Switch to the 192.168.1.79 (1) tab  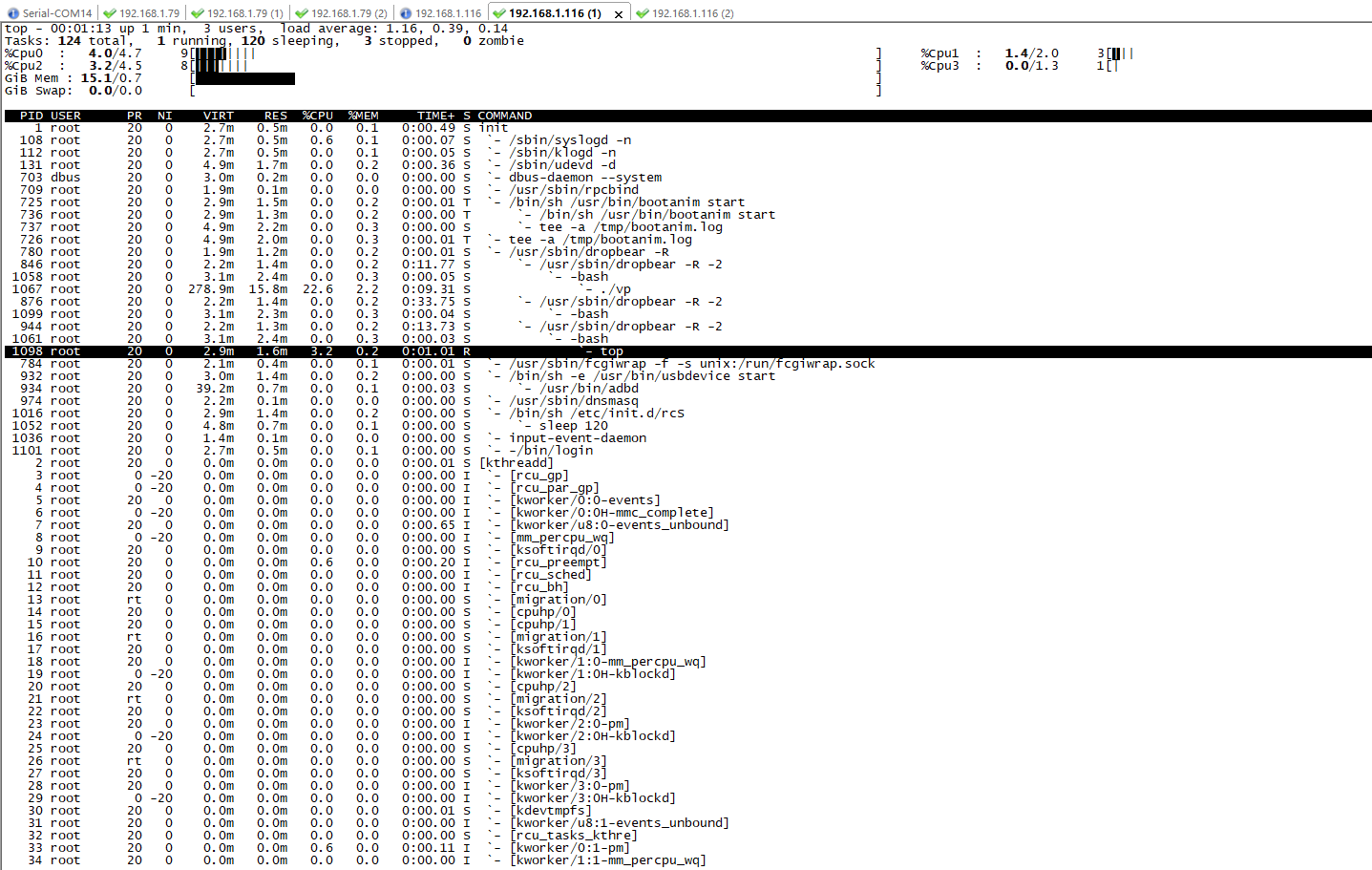pos(237,13)
